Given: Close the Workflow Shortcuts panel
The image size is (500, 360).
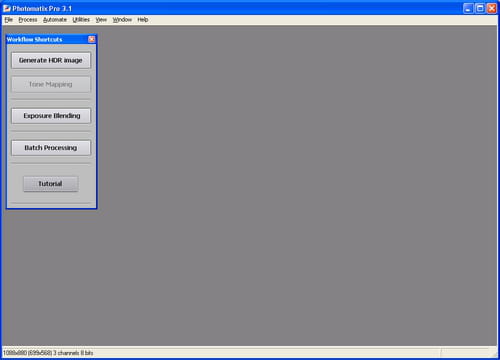Looking at the screenshot, I should pyautogui.click(x=91, y=39).
